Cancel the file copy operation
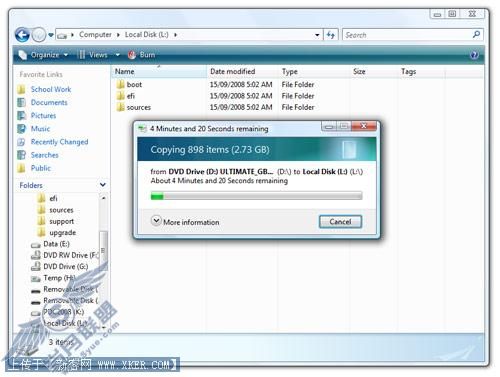Image resolution: width=500 pixels, height=377 pixels. 340,222
